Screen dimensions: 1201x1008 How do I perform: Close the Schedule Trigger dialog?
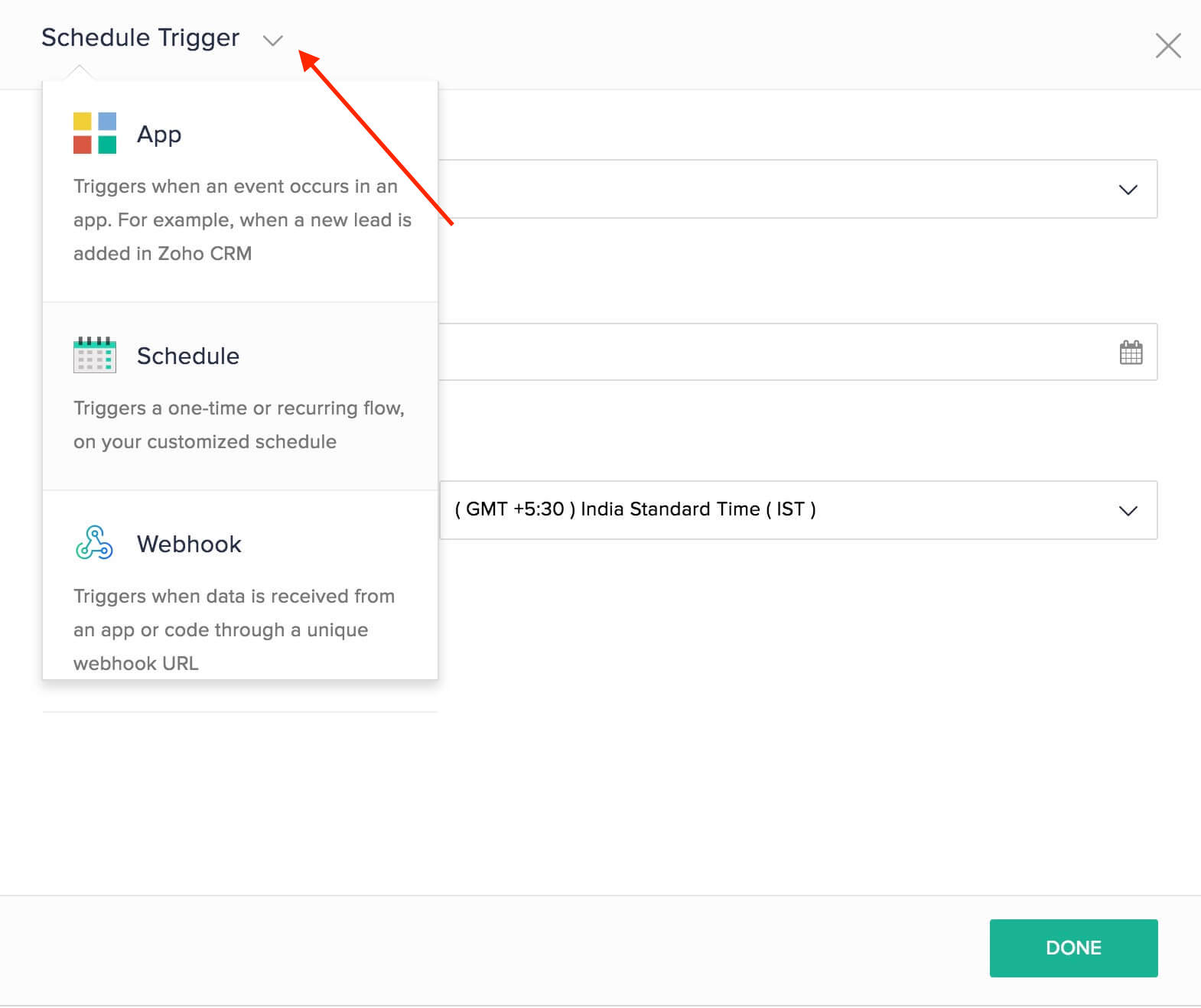[1167, 46]
